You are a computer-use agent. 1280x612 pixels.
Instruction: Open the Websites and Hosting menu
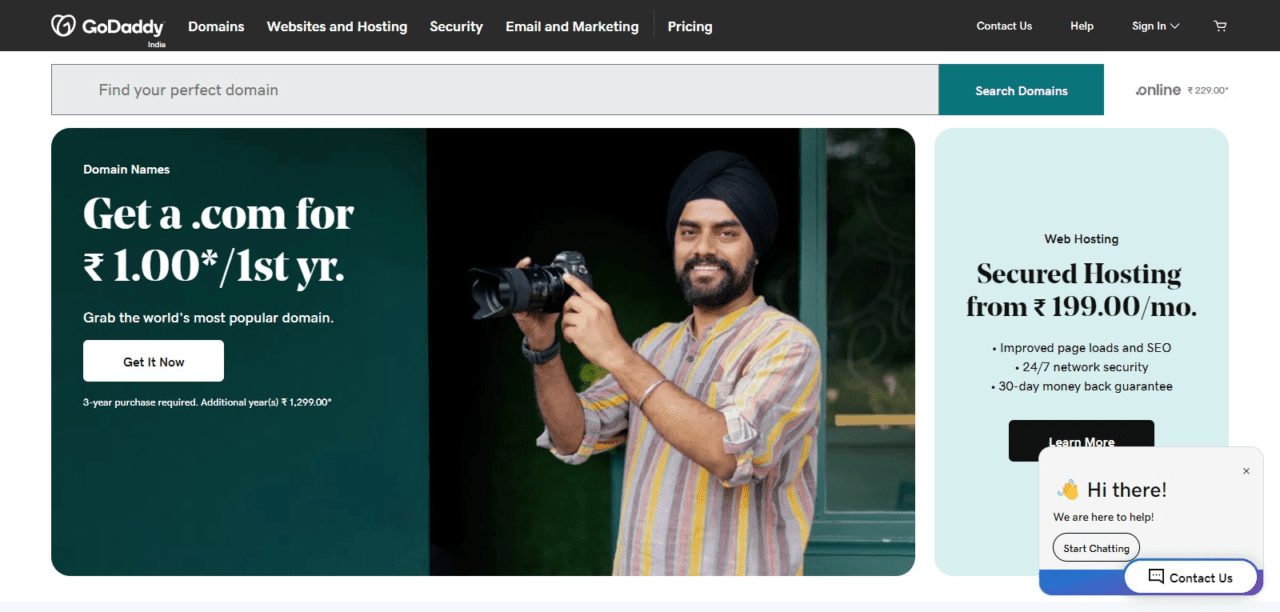(x=337, y=27)
